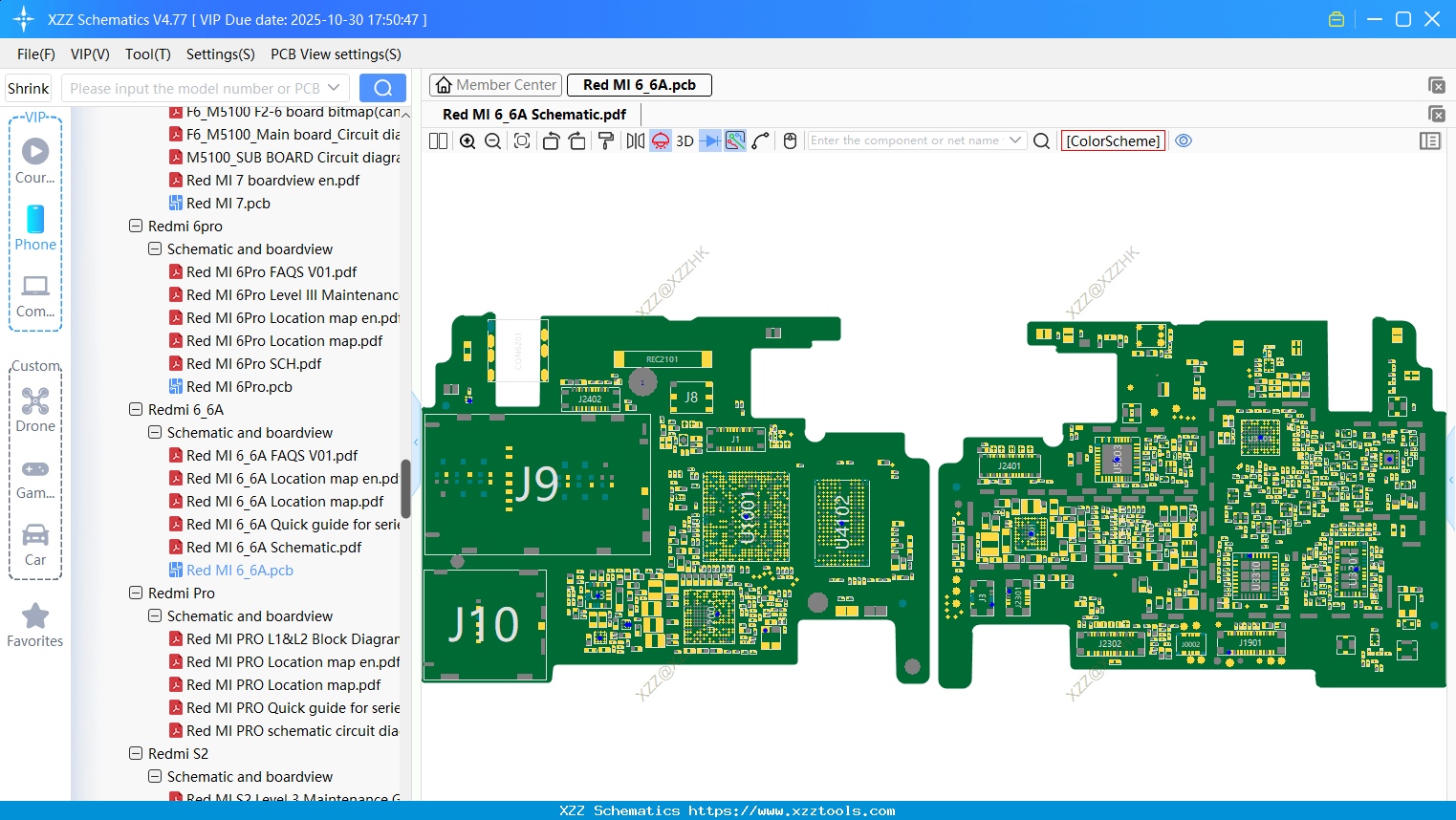Open the component or net name dropdown
1456x820 pixels.
point(1015,140)
